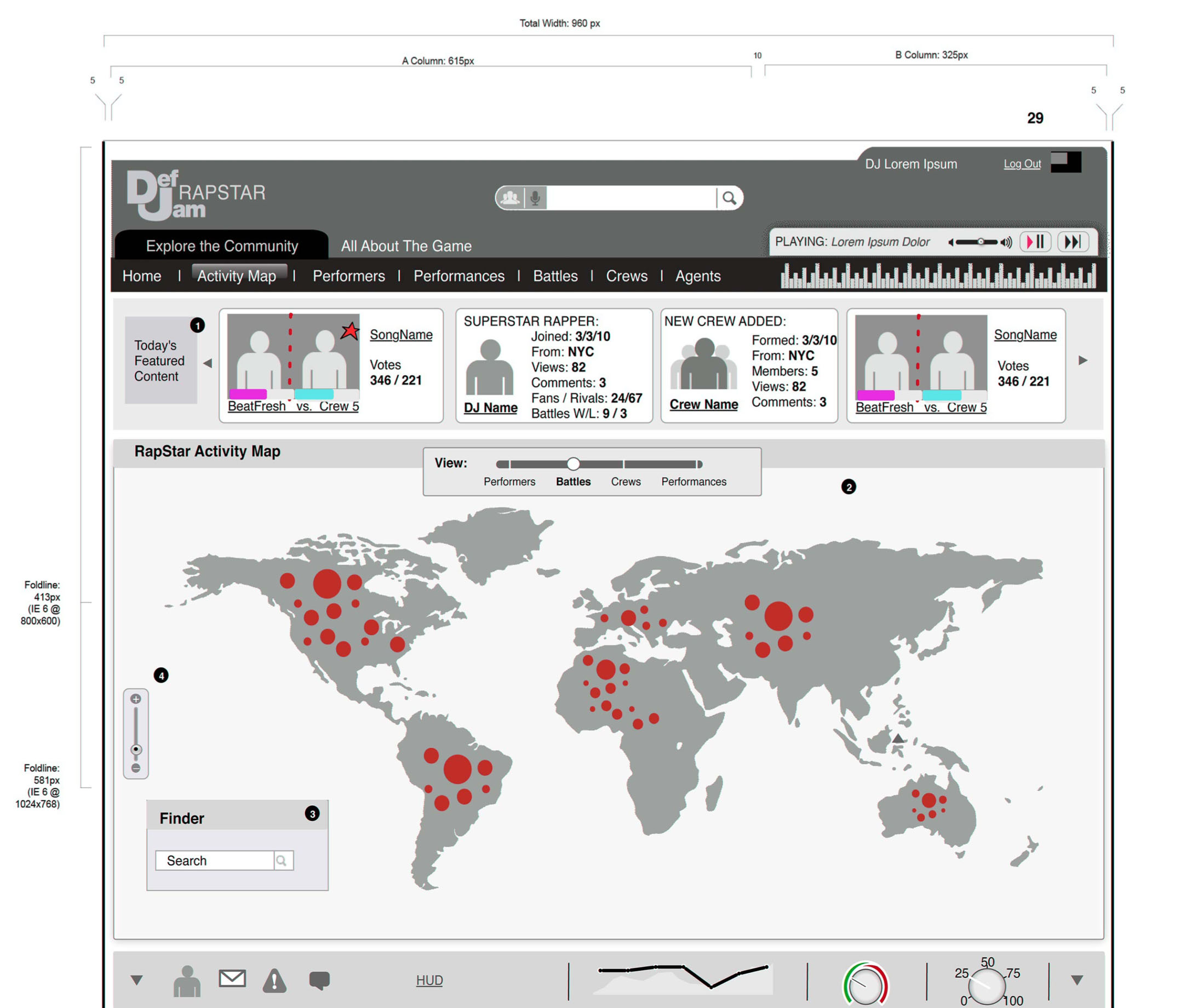This screenshot has width=1192, height=1008.
Task: Switch map view to Crews
Action: tap(625, 482)
